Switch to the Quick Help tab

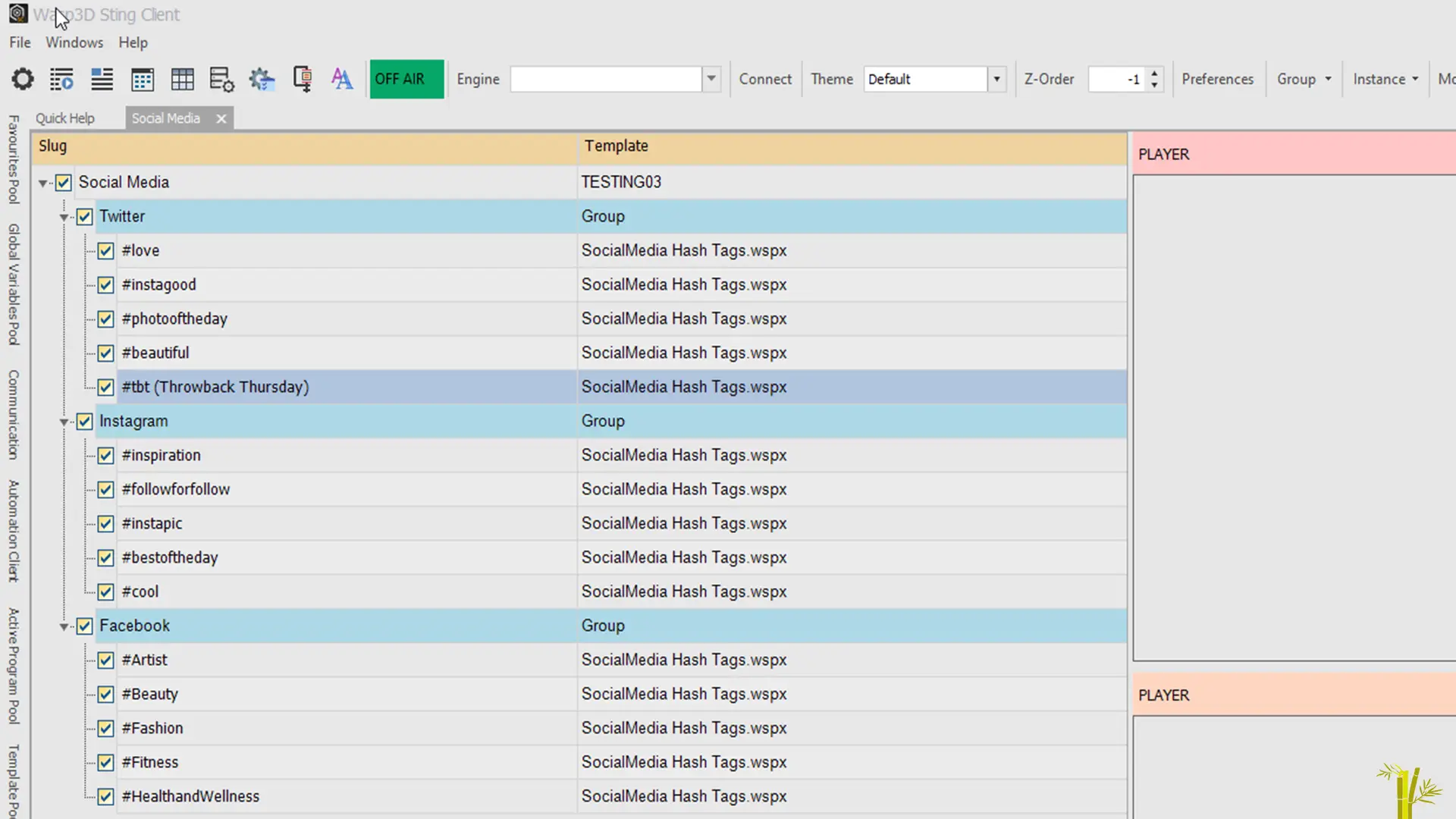[x=65, y=118]
